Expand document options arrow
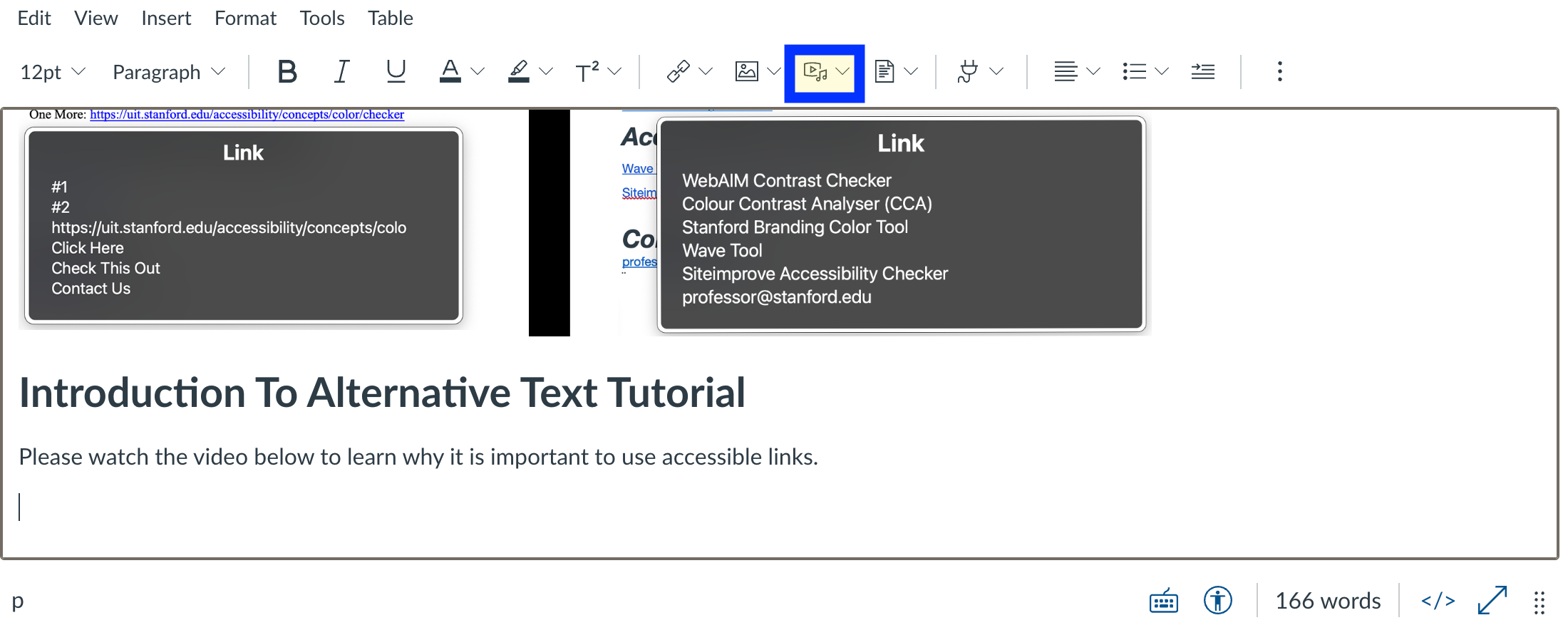 pos(911,71)
